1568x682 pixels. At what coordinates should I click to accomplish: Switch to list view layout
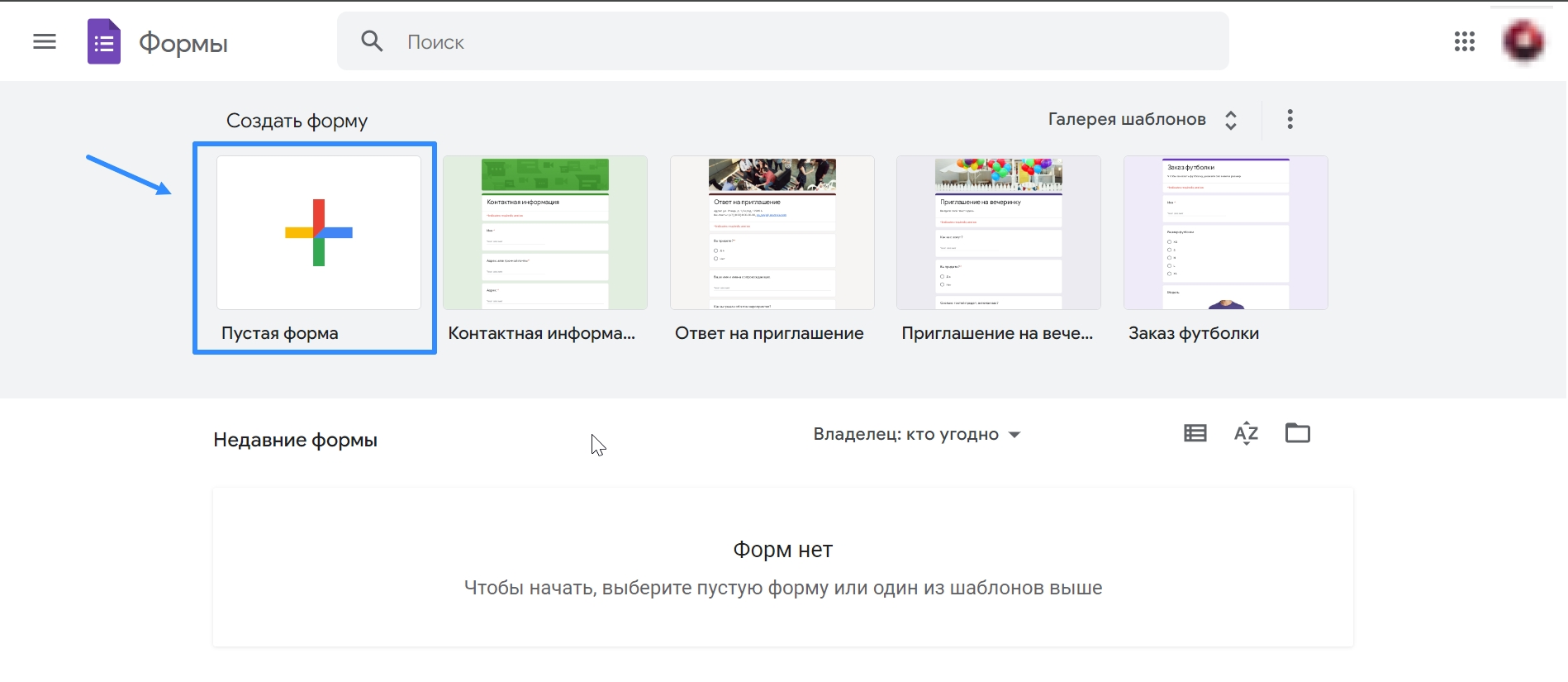(x=1195, y=433)
